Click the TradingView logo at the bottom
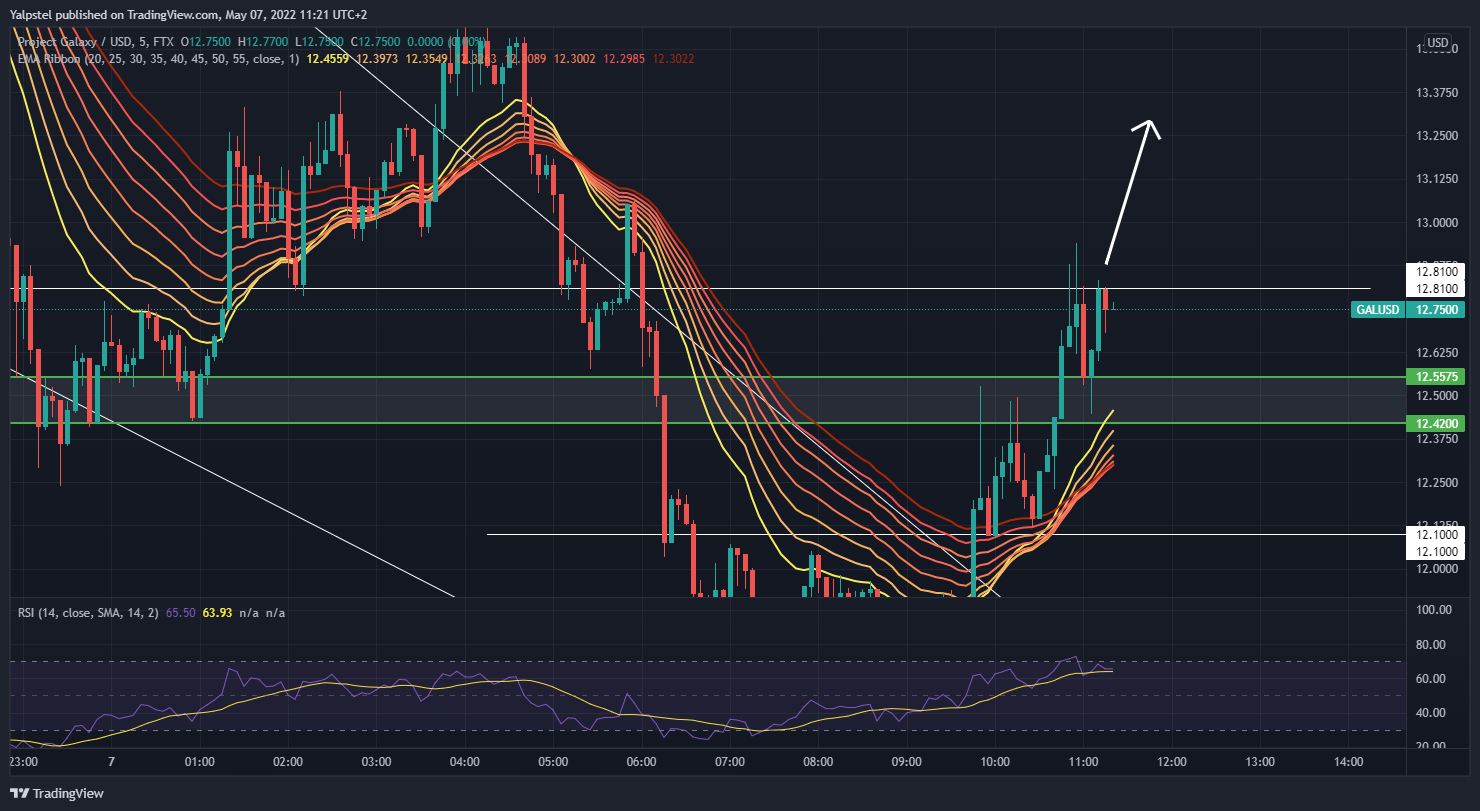The image size is (1480, 811). pyautogui.click(x=55, y=793)
